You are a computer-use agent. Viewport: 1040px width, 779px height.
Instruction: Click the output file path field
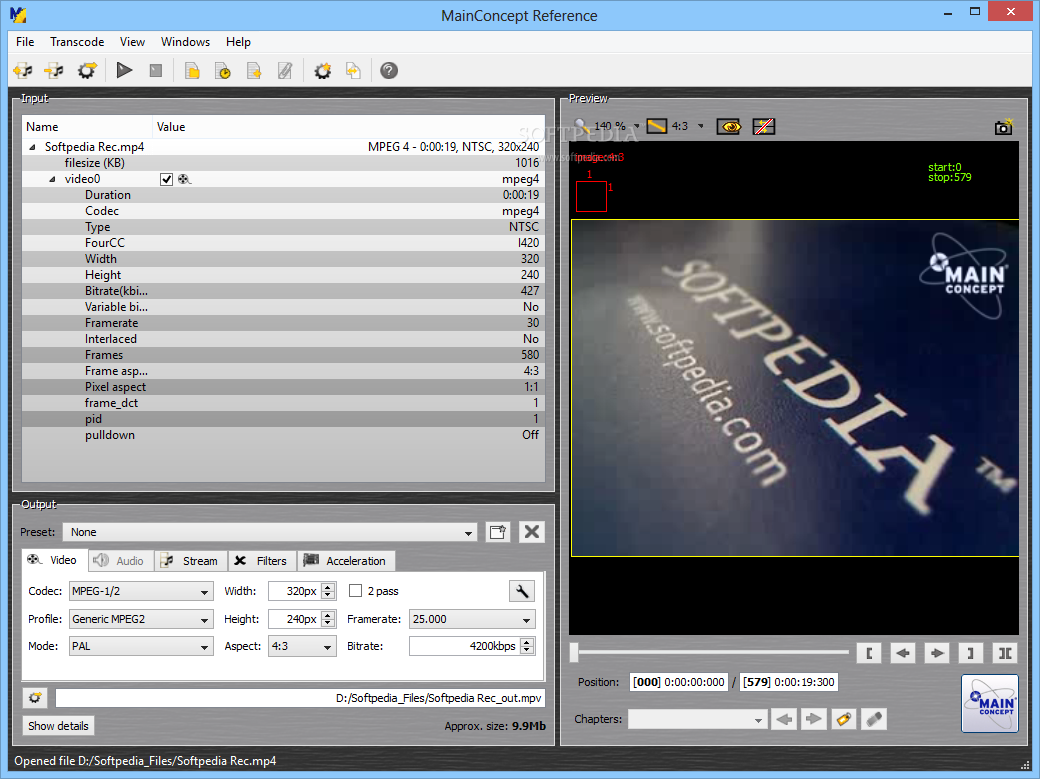click(x=300, y=698)
